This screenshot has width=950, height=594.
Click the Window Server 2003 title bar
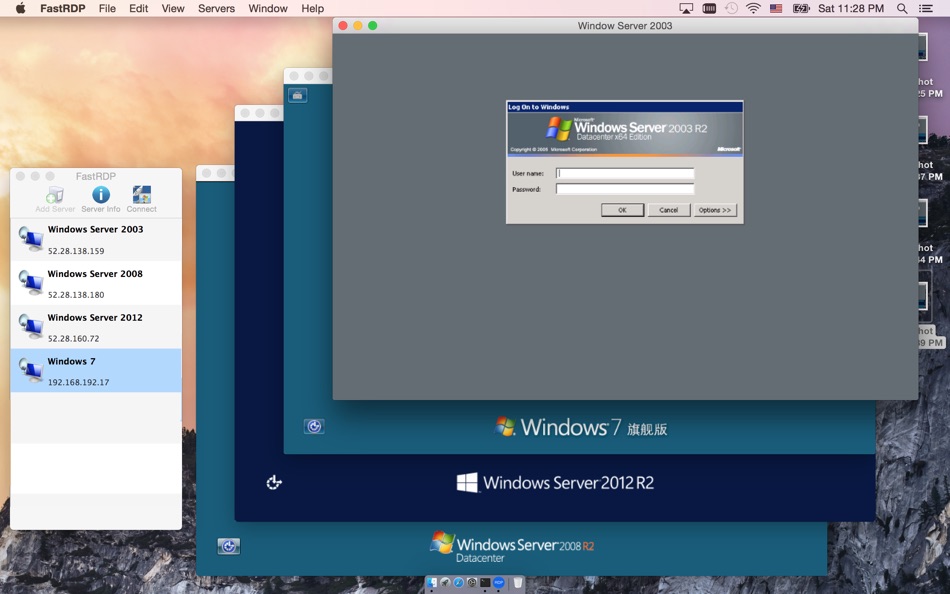coord(625,25)
